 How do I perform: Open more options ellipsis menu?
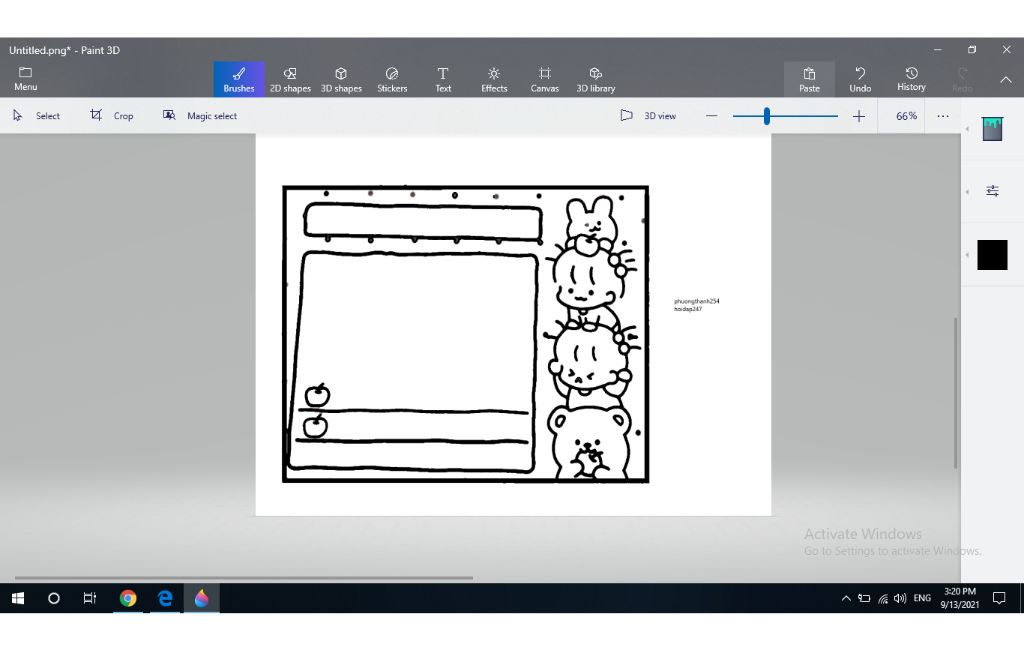coord(942,116)
